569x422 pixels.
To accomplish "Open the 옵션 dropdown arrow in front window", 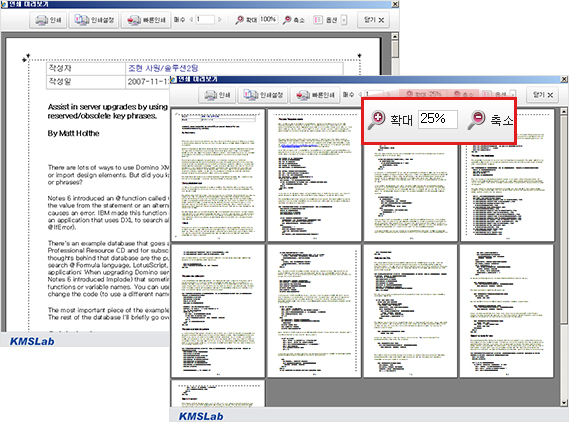I will (x=513, y=95).
